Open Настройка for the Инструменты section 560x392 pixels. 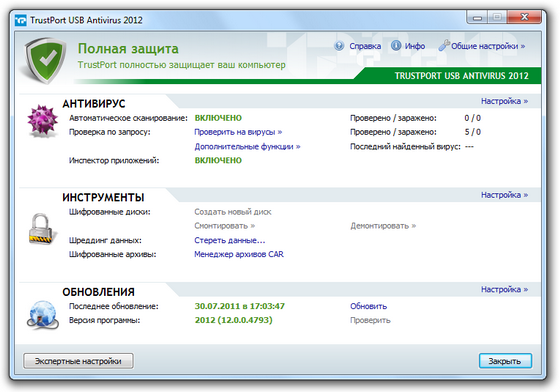pyautogui.click(x=504, y=195)
